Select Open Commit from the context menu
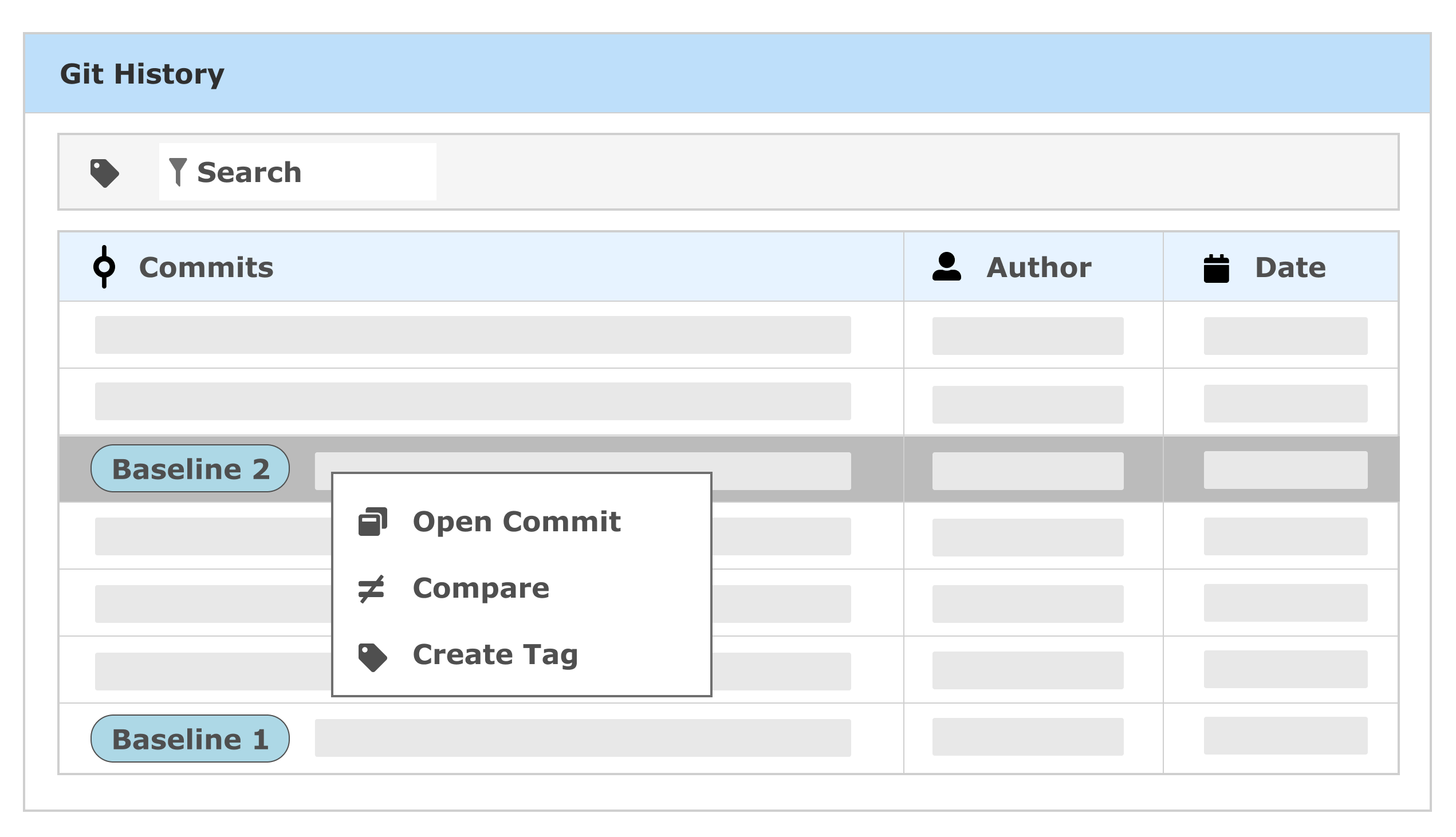This screenshot has height=837, width=1456. coord(517,522)
